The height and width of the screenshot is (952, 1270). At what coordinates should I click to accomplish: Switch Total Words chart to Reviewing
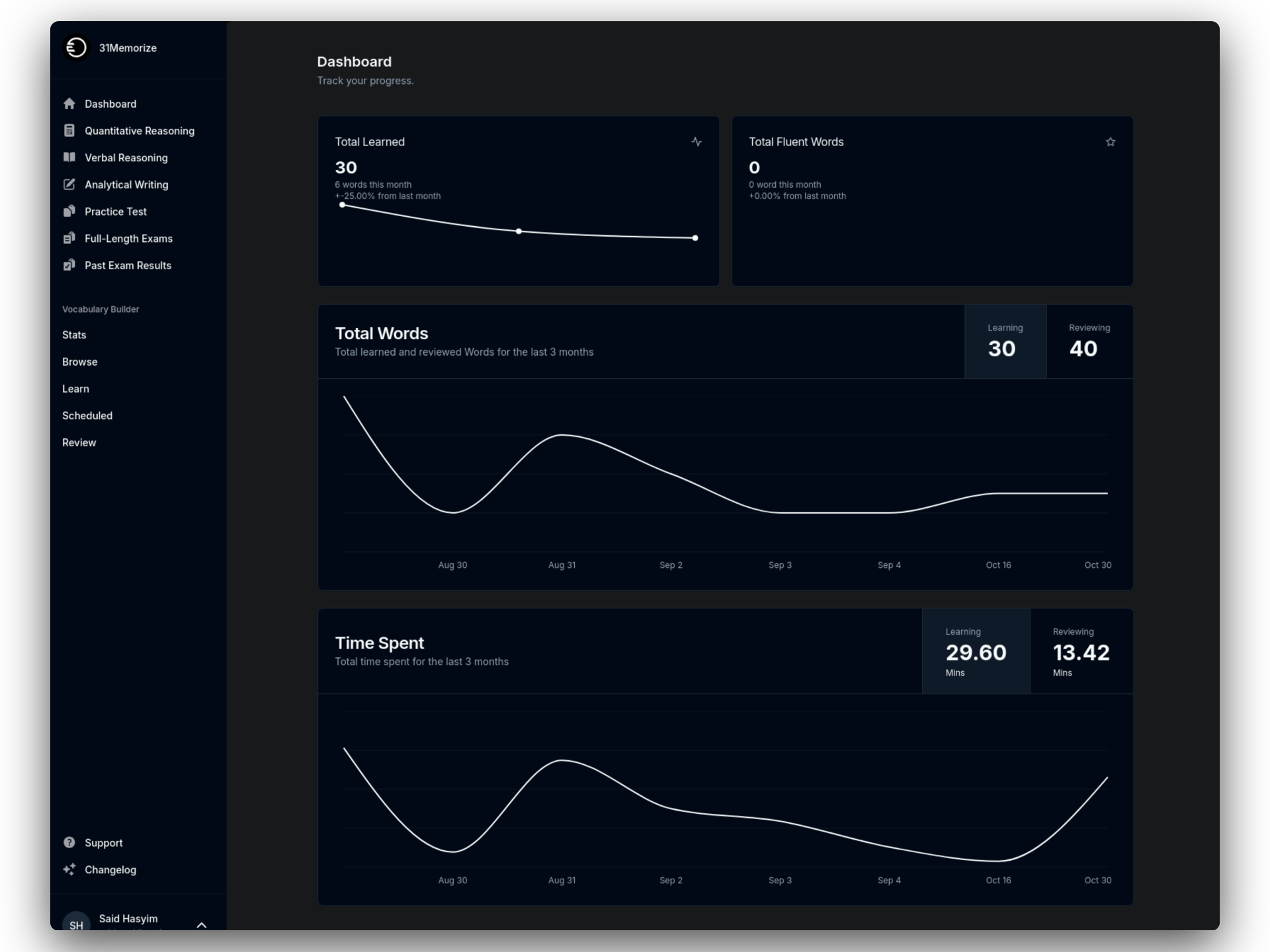(x=1089, y=341)
